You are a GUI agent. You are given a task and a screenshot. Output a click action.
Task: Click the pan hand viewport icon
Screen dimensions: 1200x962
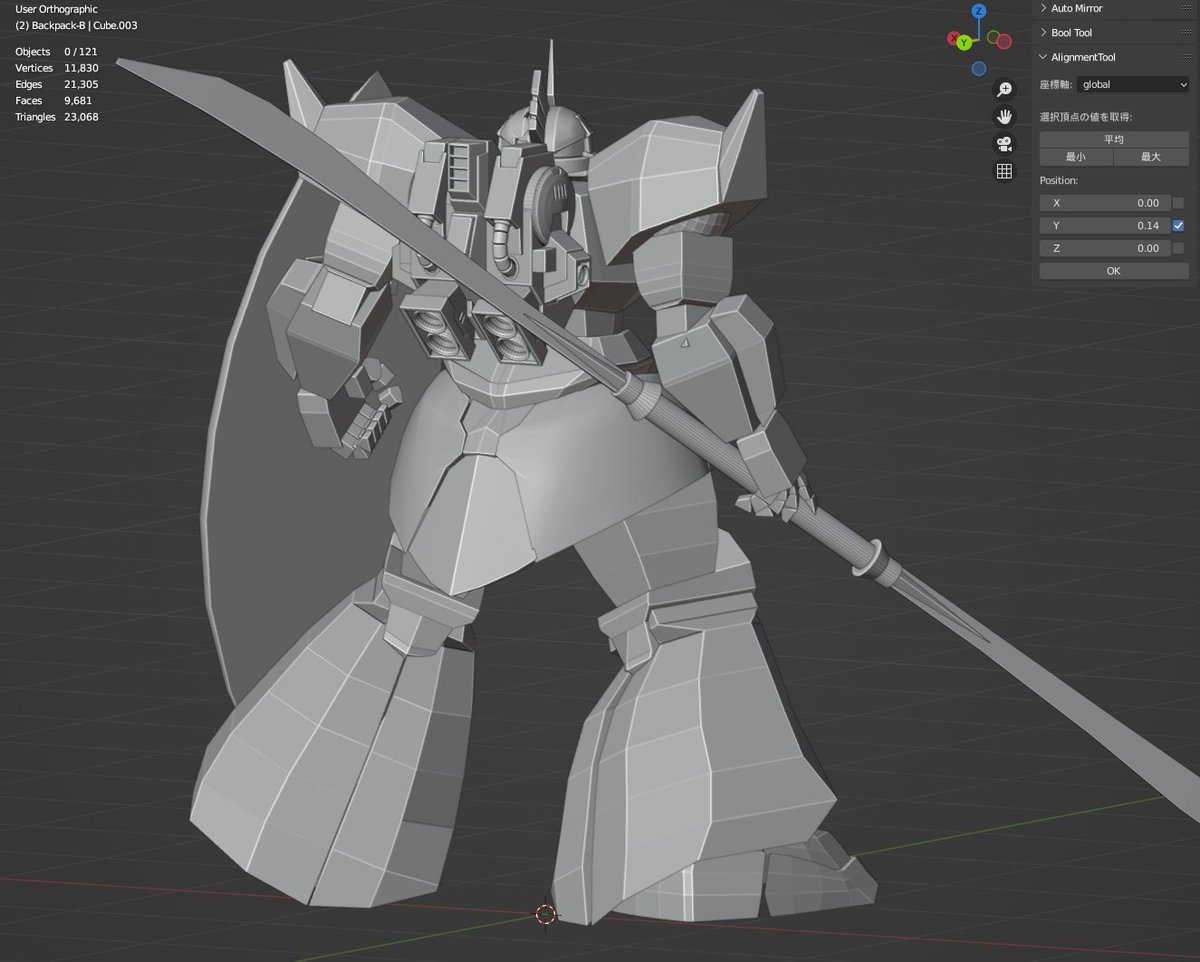click(1004, 117)
